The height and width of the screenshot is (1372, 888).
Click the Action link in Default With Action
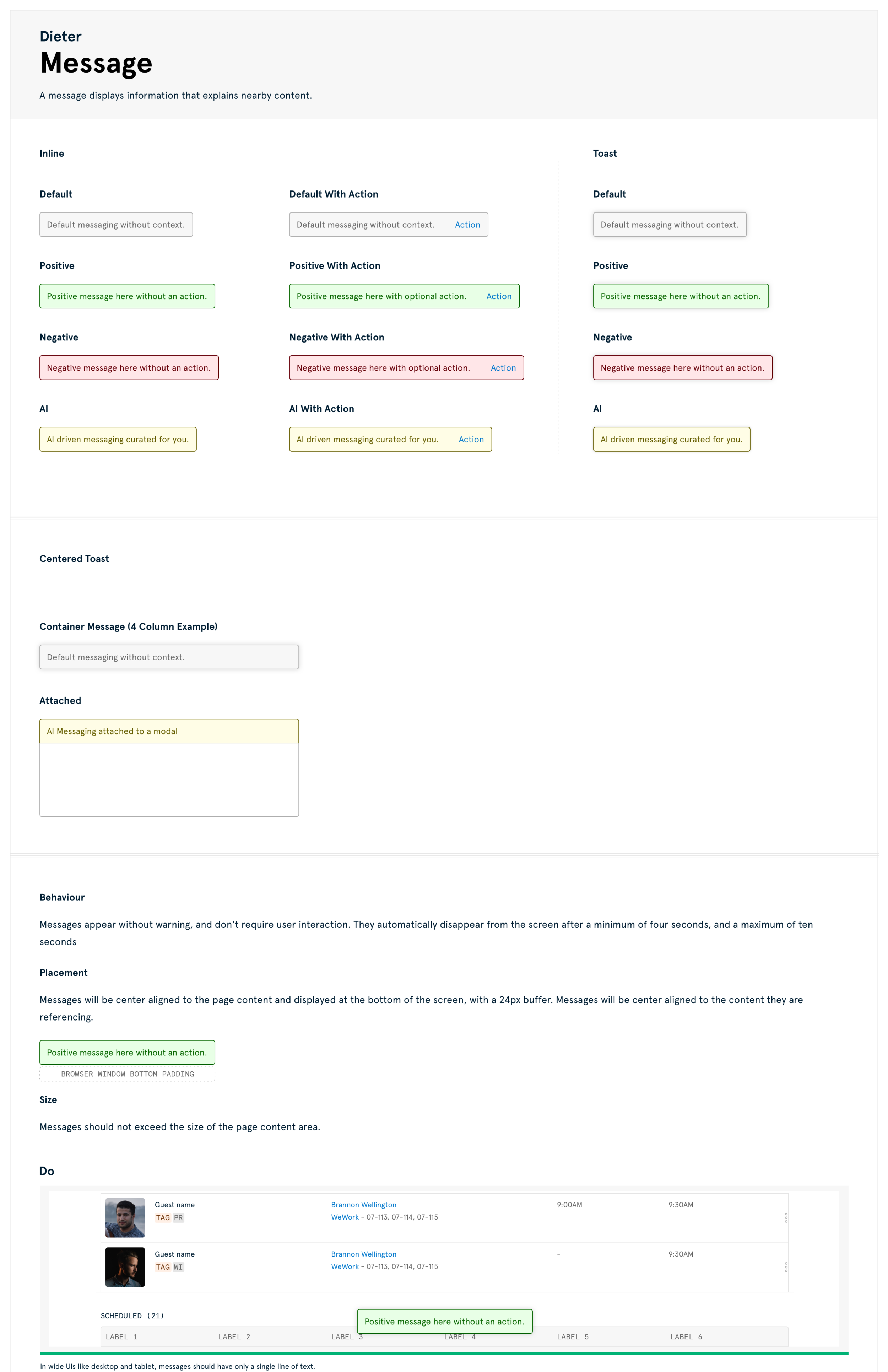[x=467, y=225]
